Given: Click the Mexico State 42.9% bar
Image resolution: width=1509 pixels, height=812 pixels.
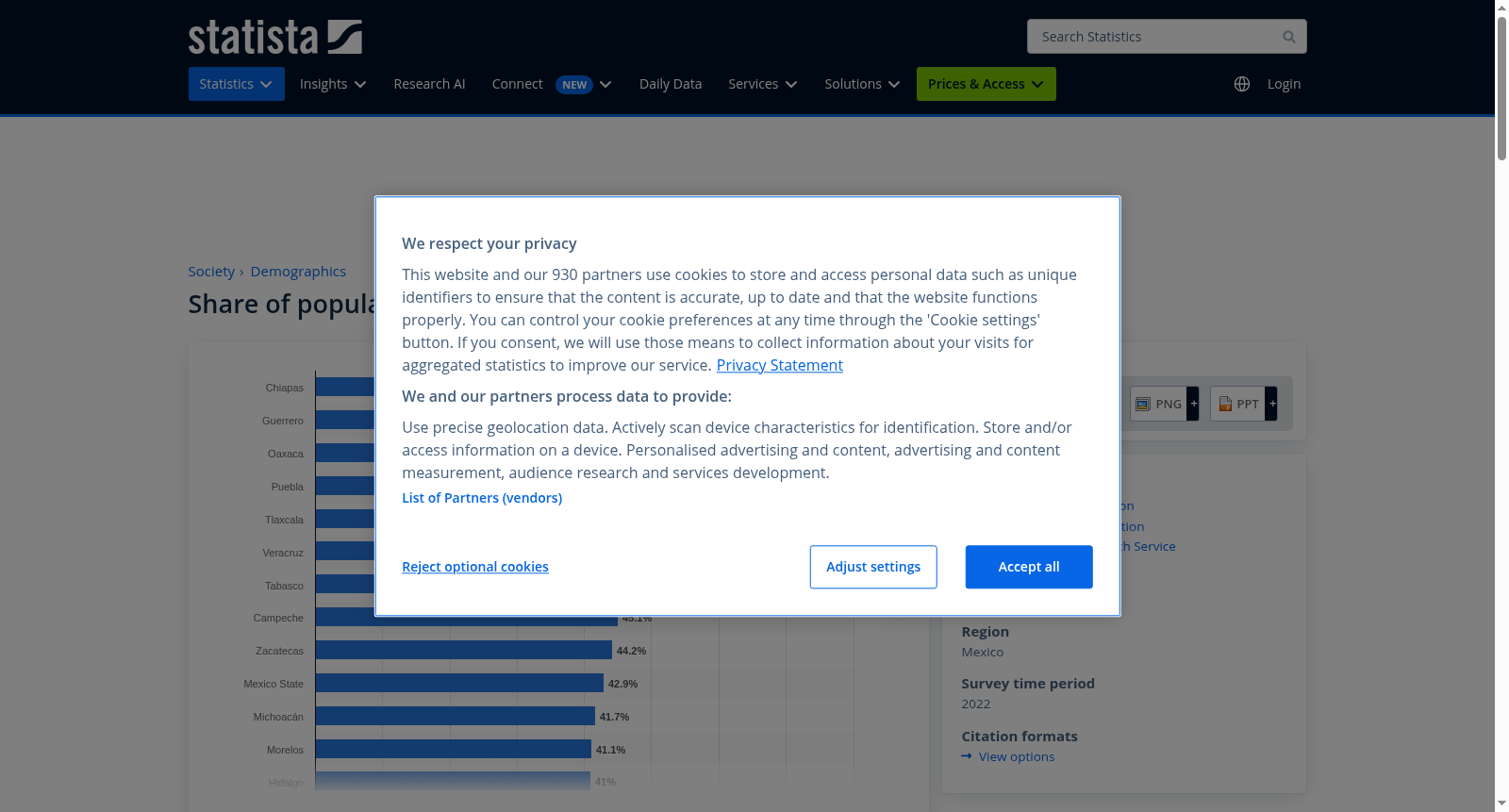Looking at the screenshot, I should coord(459,683).
